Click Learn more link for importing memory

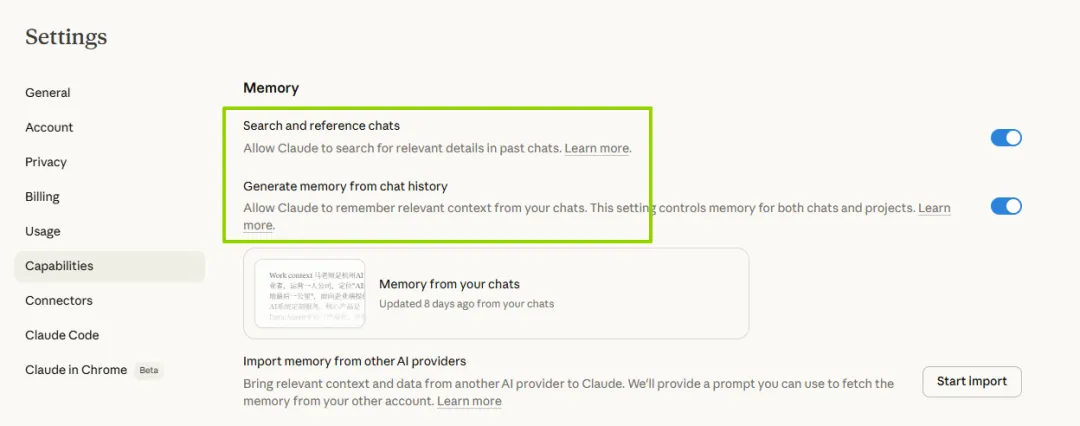pos(469,401)
